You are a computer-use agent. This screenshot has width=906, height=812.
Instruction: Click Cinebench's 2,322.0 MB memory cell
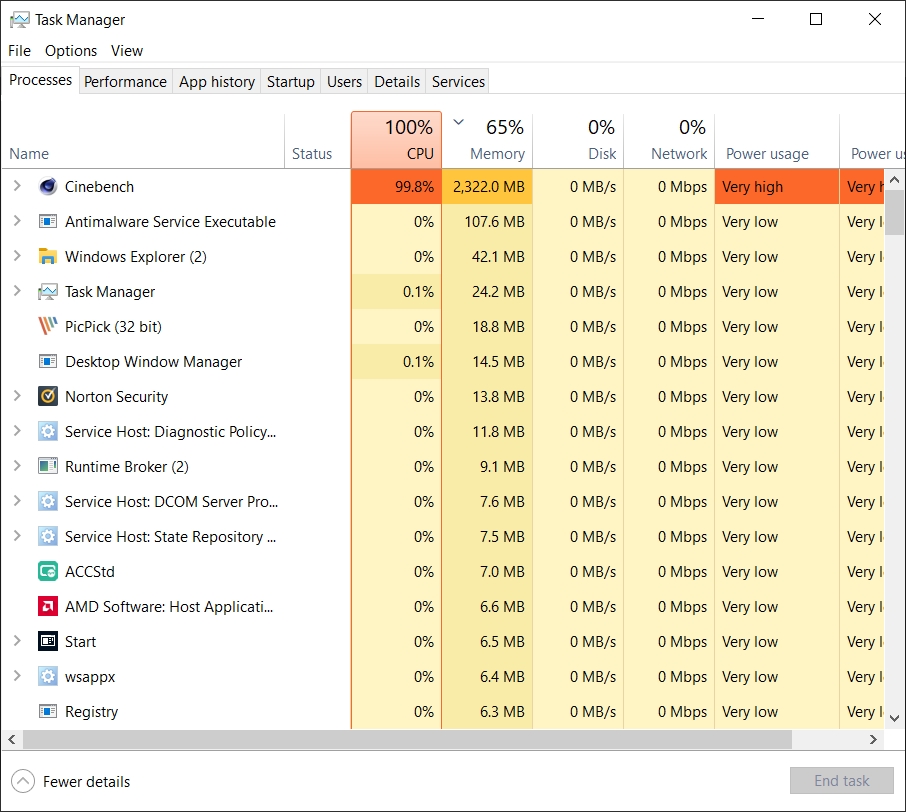(x=487, y=187)
